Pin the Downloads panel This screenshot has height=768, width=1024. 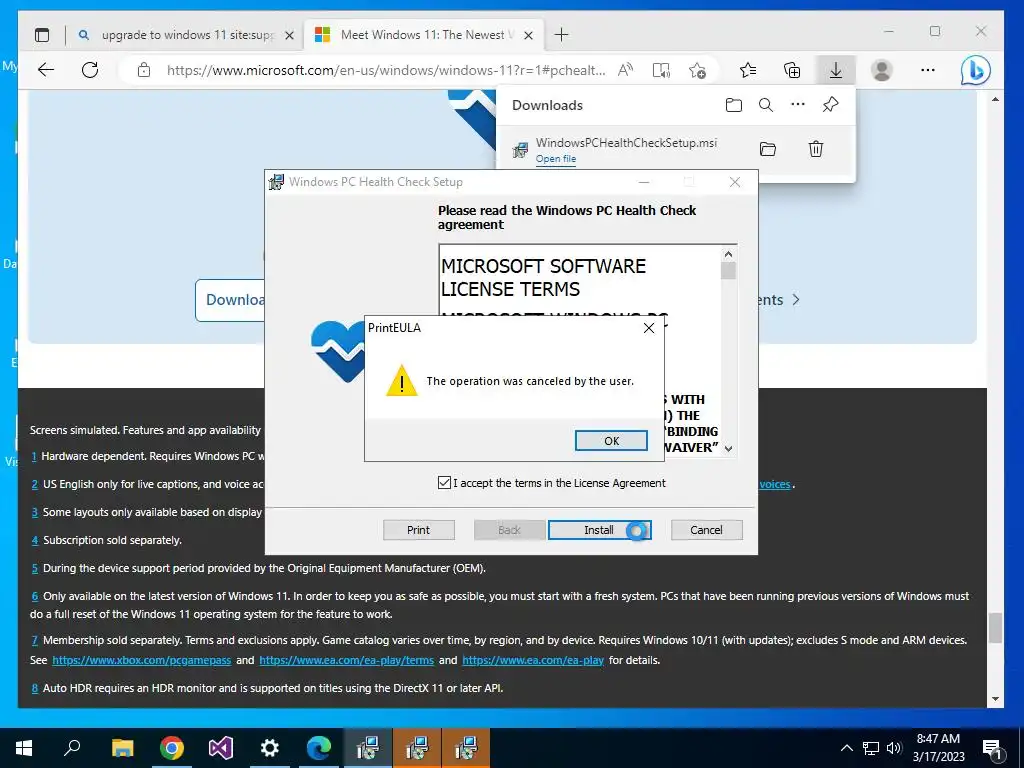click(830, 104)
